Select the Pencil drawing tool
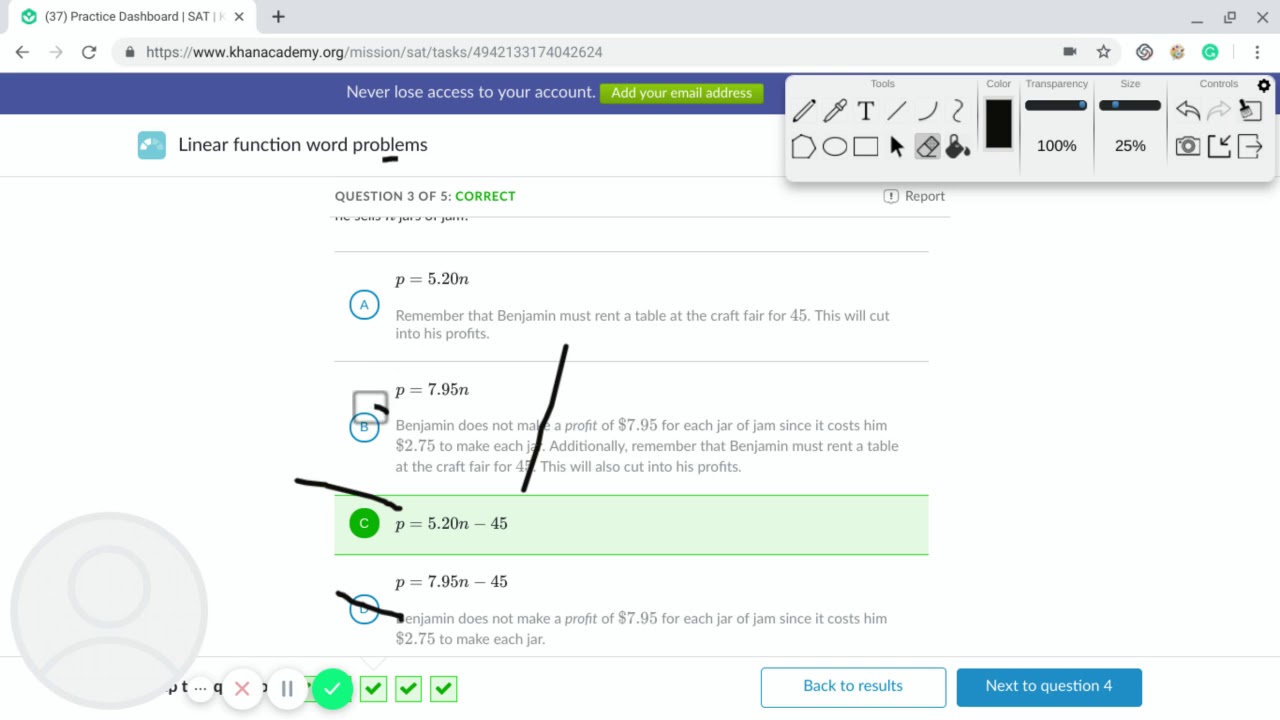1280x720 pixels. tap(804, 110)
